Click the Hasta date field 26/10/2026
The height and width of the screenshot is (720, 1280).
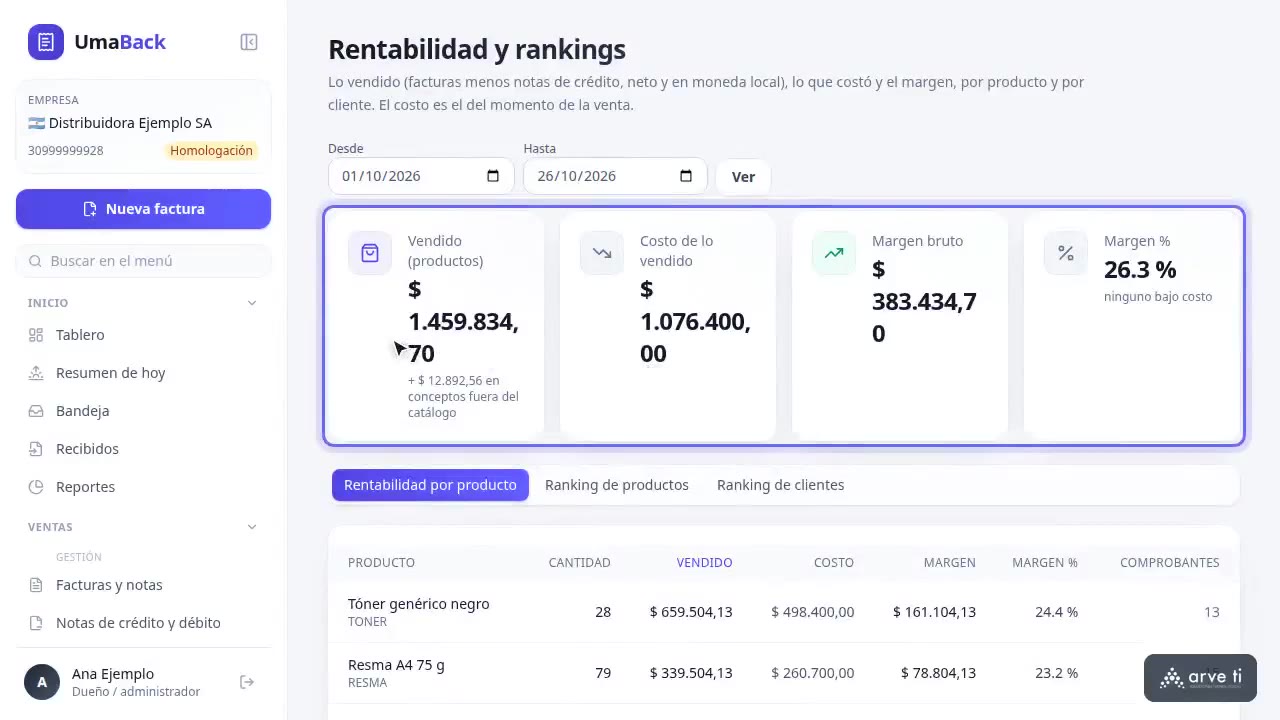pos(615,176)
